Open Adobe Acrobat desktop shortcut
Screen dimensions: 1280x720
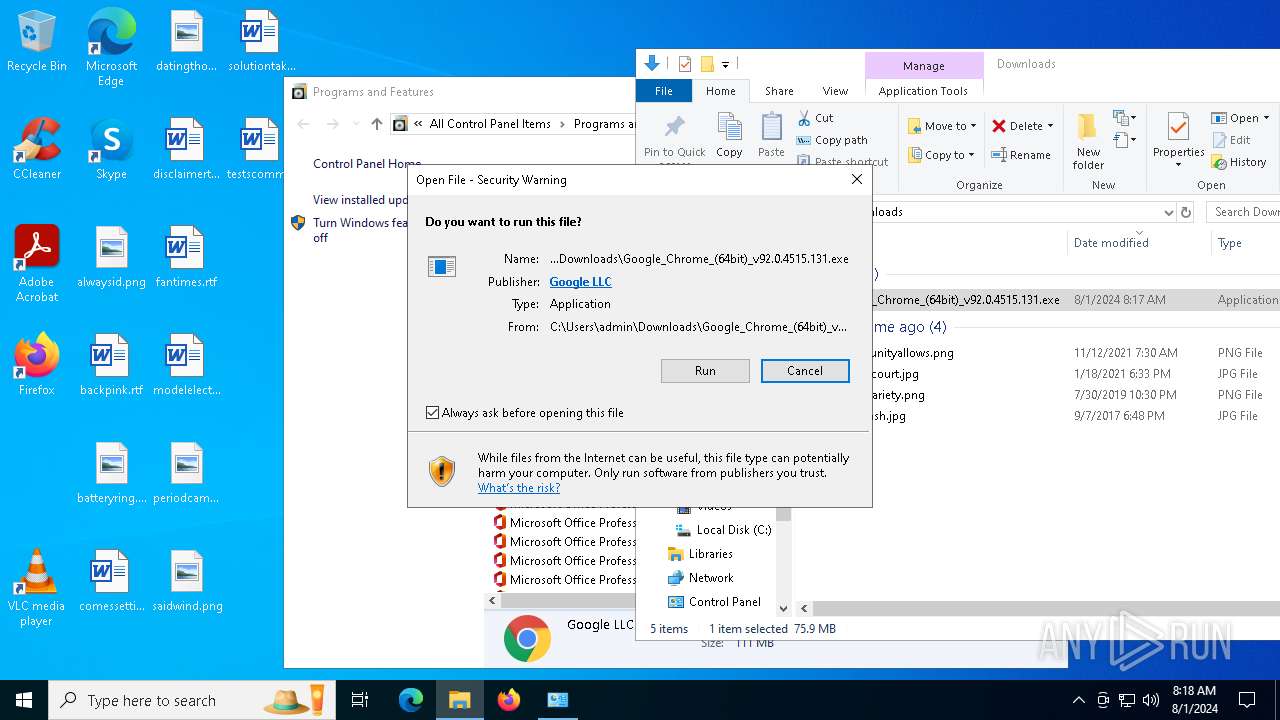click(x=37, y=264)
